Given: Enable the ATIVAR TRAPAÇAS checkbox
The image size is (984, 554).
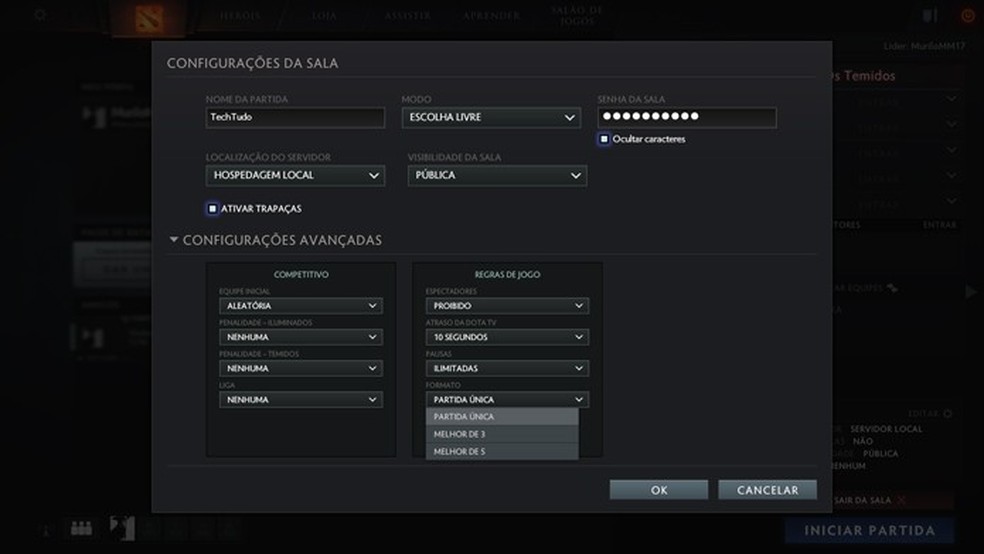Looking at the screenshot, I should (x=212, y=208).
